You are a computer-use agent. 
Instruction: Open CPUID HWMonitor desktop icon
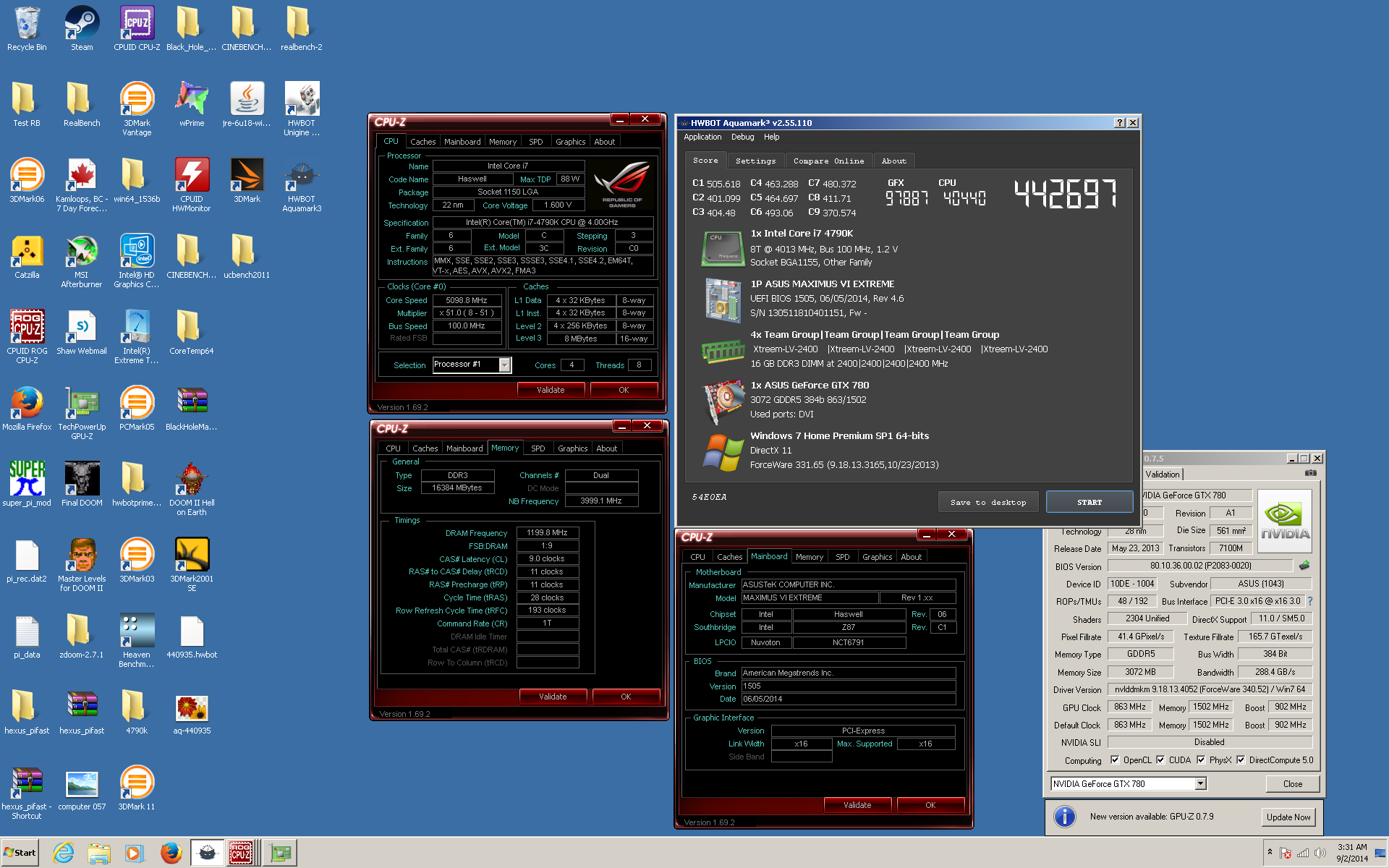192,184
